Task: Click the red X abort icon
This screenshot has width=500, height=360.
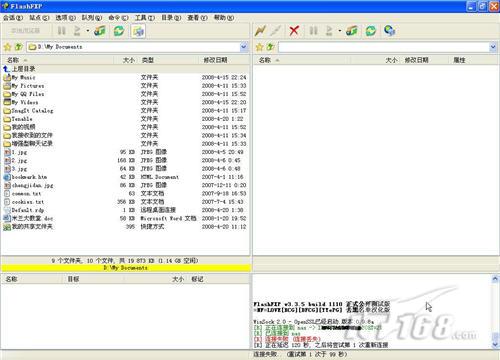Action: [294, 31]
